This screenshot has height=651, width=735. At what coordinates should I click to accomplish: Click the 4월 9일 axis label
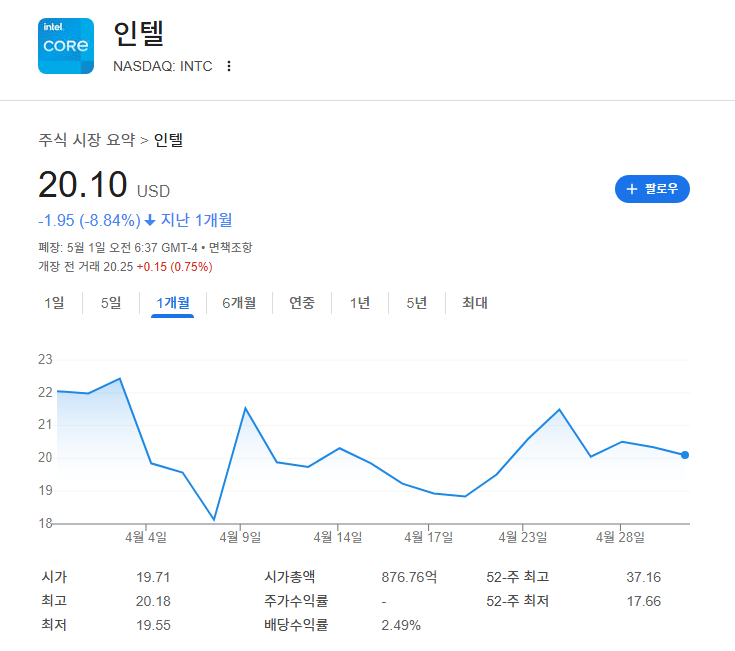(240, 537)
